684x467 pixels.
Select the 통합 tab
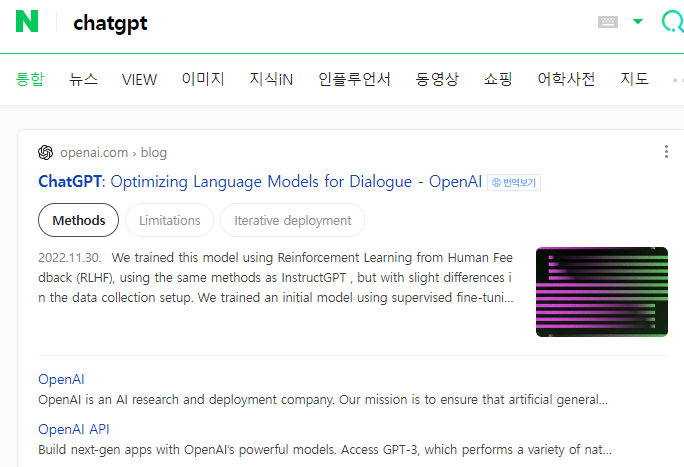click(x=30, y=79)
